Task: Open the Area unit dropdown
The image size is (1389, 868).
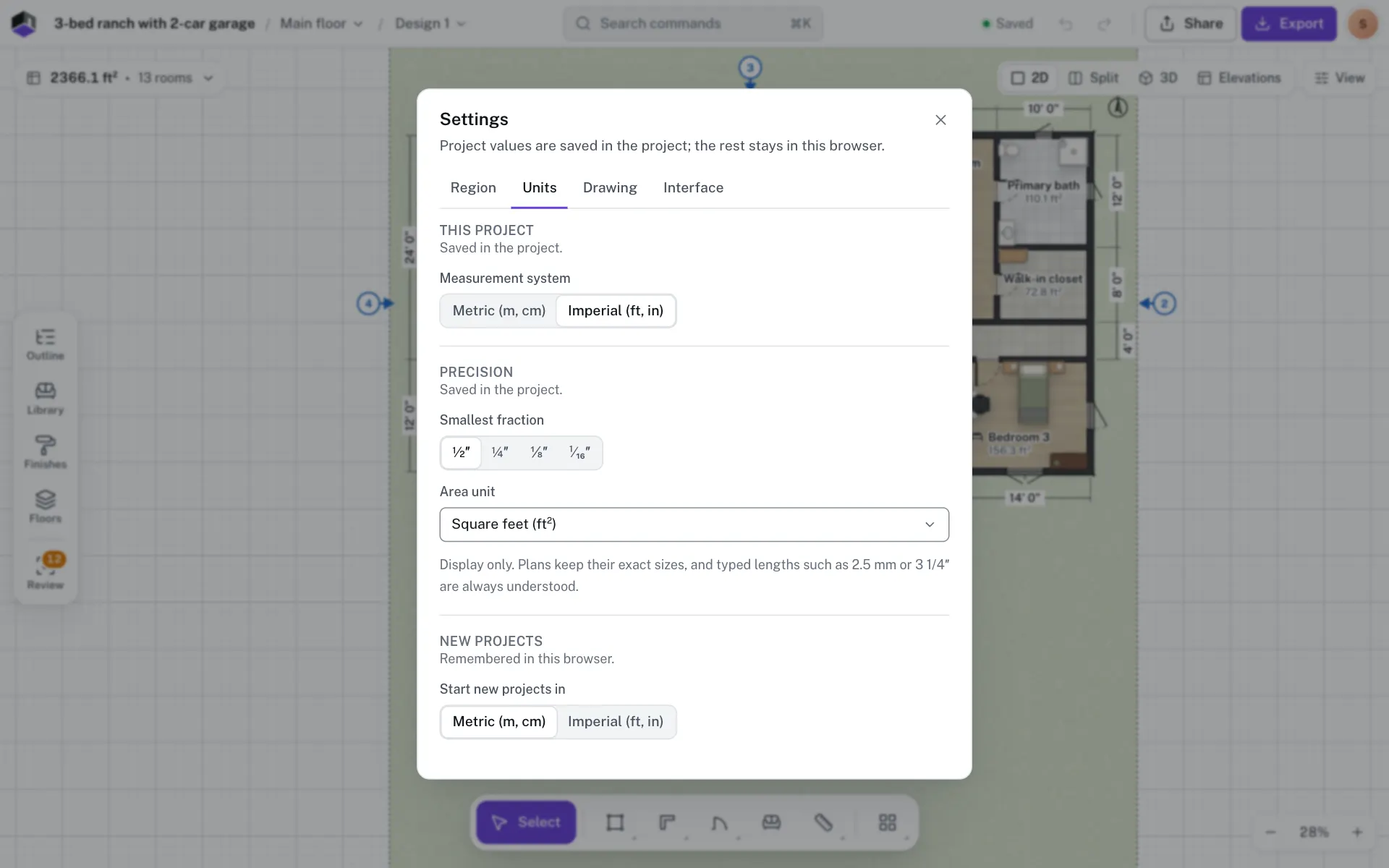Action: [x=694, y=524]
